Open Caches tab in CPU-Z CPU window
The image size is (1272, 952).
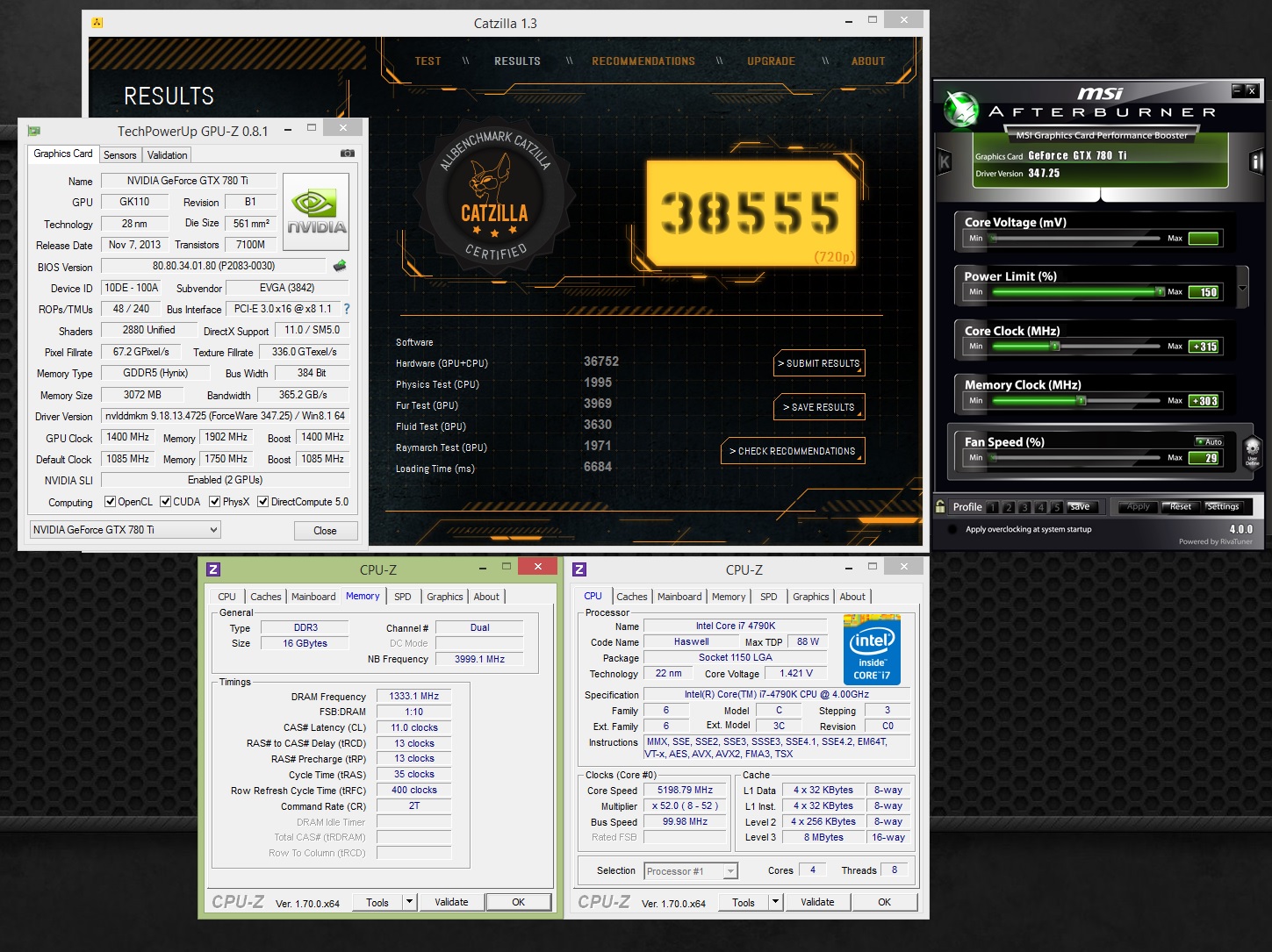tap(631, 597)
